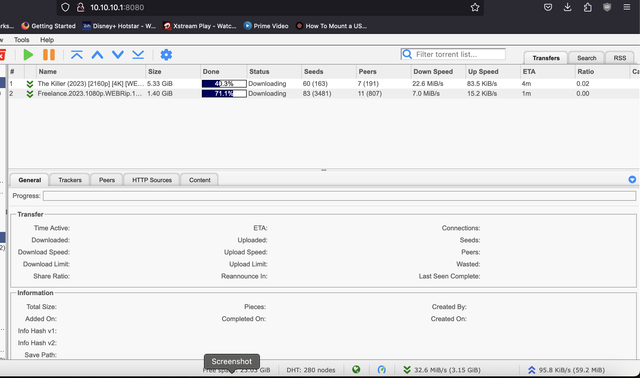Click The Killer progress bar

tap(224, 84)
